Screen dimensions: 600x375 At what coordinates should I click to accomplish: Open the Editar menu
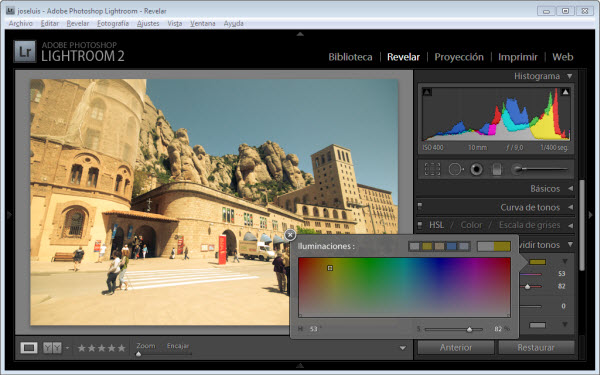pyautogui.click(x=50, y=23)
